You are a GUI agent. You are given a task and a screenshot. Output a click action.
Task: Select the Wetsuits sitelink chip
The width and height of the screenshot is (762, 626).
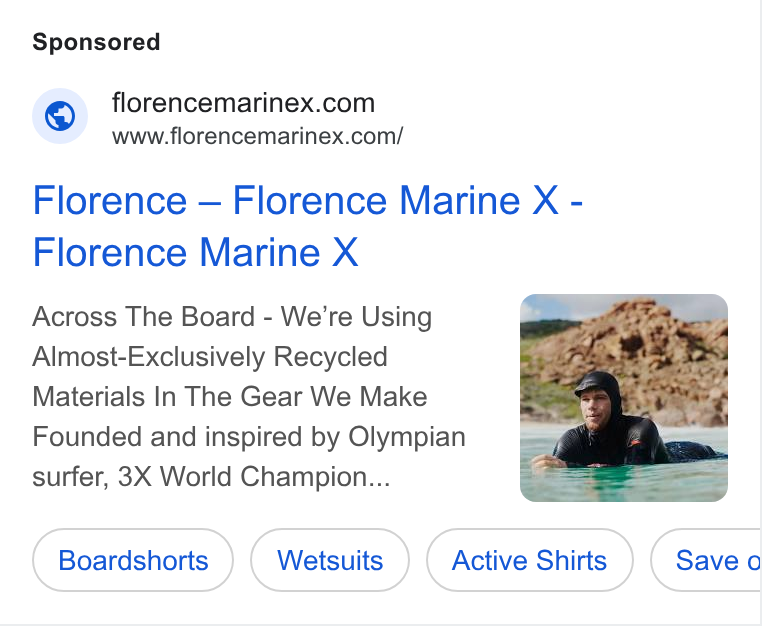pyautogui.click(x=330, y=560)
